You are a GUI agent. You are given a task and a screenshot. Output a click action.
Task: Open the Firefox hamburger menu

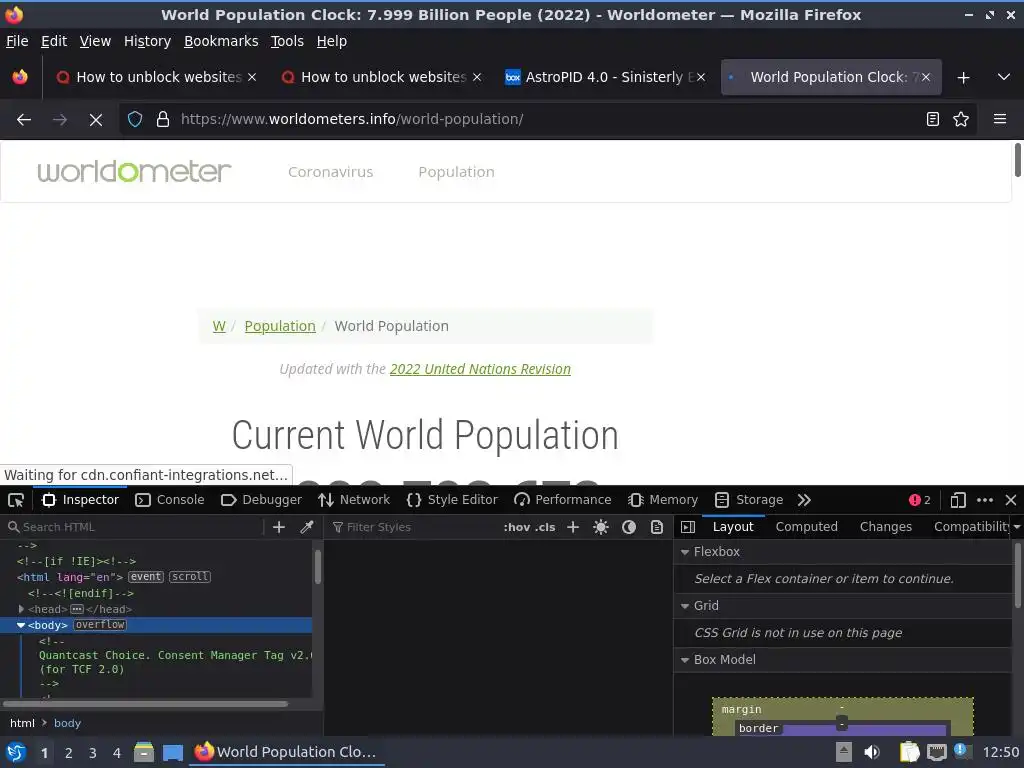tap(999, 119)
